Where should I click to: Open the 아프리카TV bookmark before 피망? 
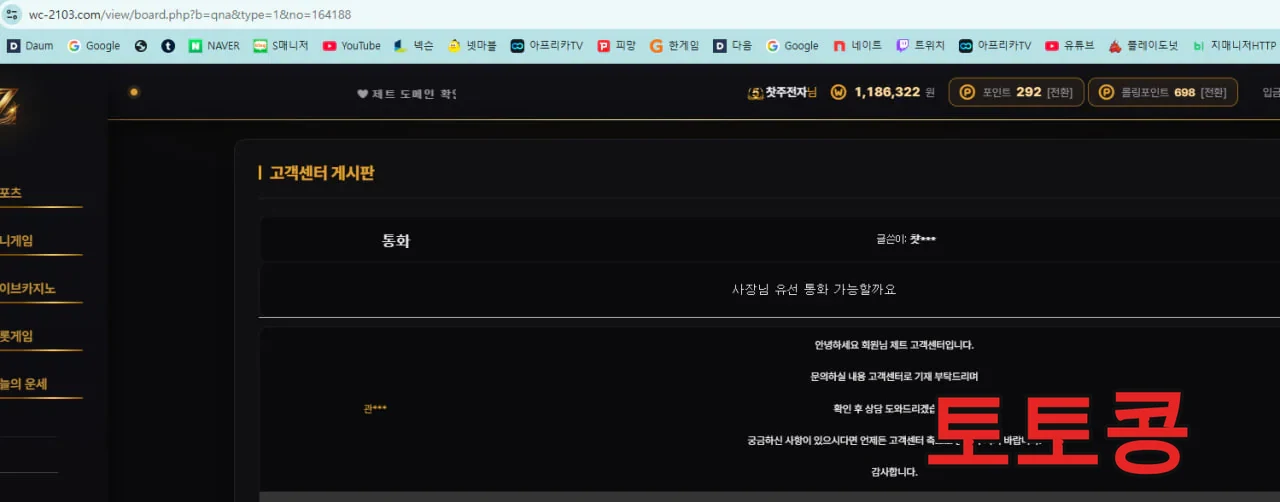(x=546, y=45)
